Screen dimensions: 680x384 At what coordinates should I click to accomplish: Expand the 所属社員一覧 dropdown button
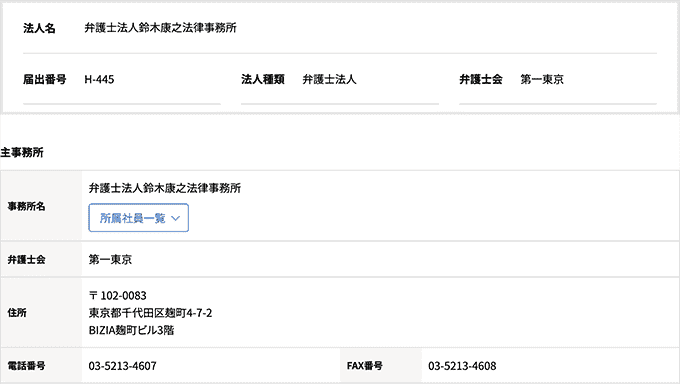click(x=138, y=218)
